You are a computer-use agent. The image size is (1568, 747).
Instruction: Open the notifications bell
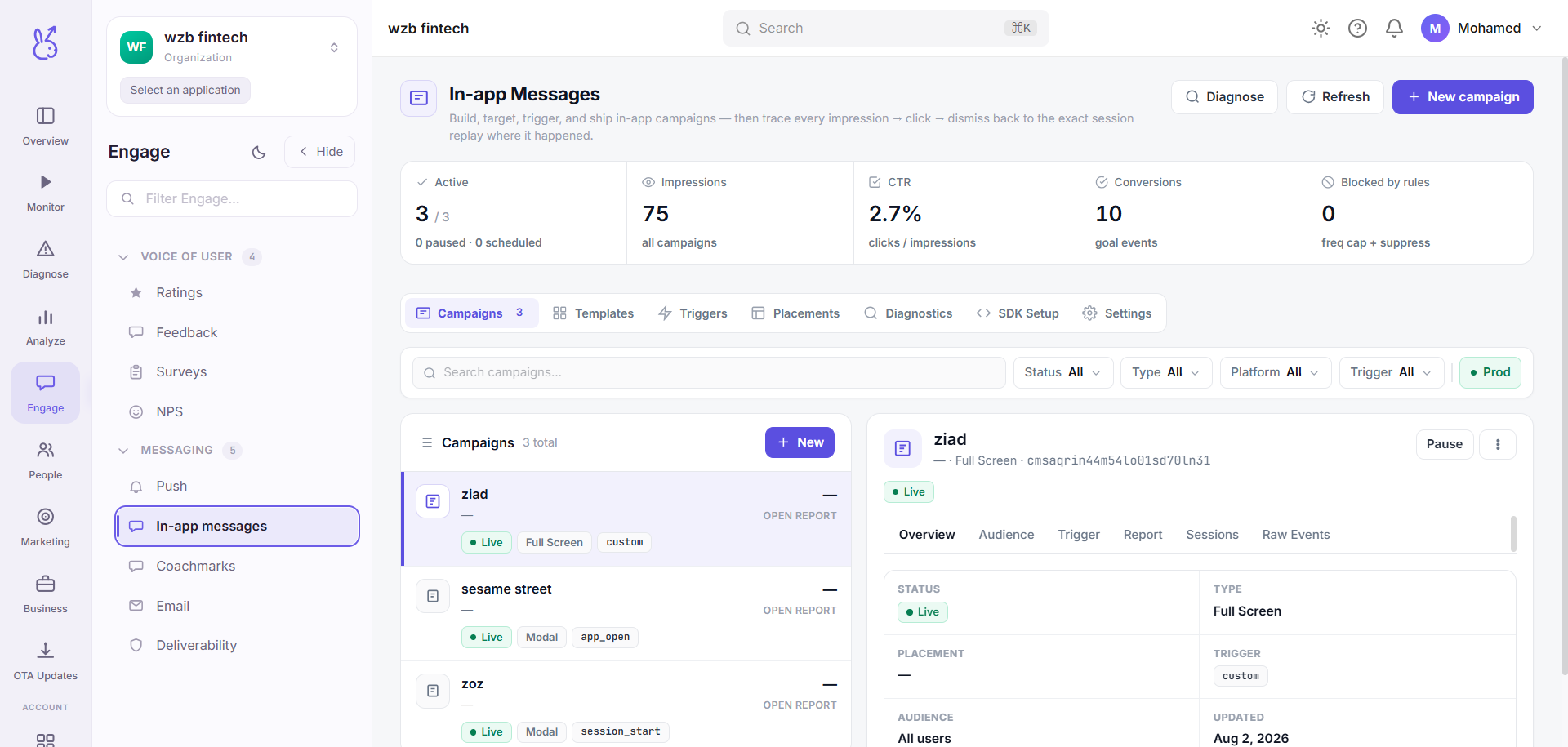coord(1394,29)
